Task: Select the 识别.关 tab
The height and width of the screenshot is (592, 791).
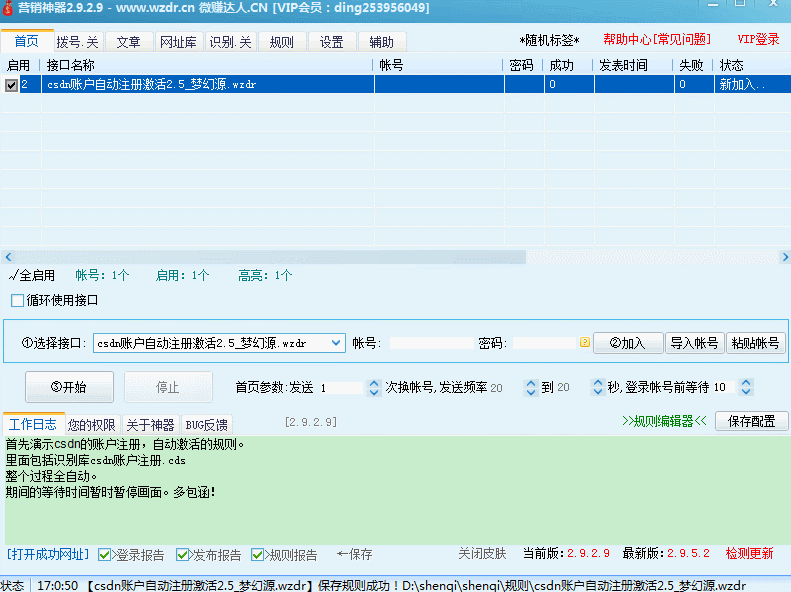Action: pos(231,42)
